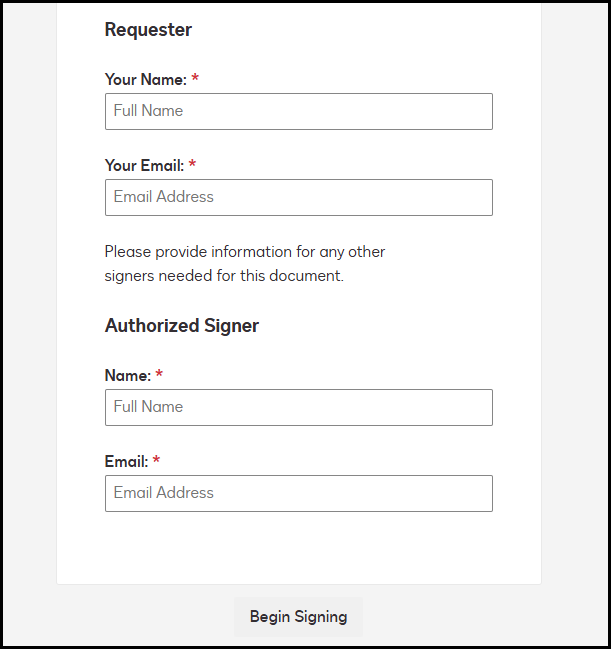
Task: Click the 'signers needed for this document.' line
Action: click(224, 276)
